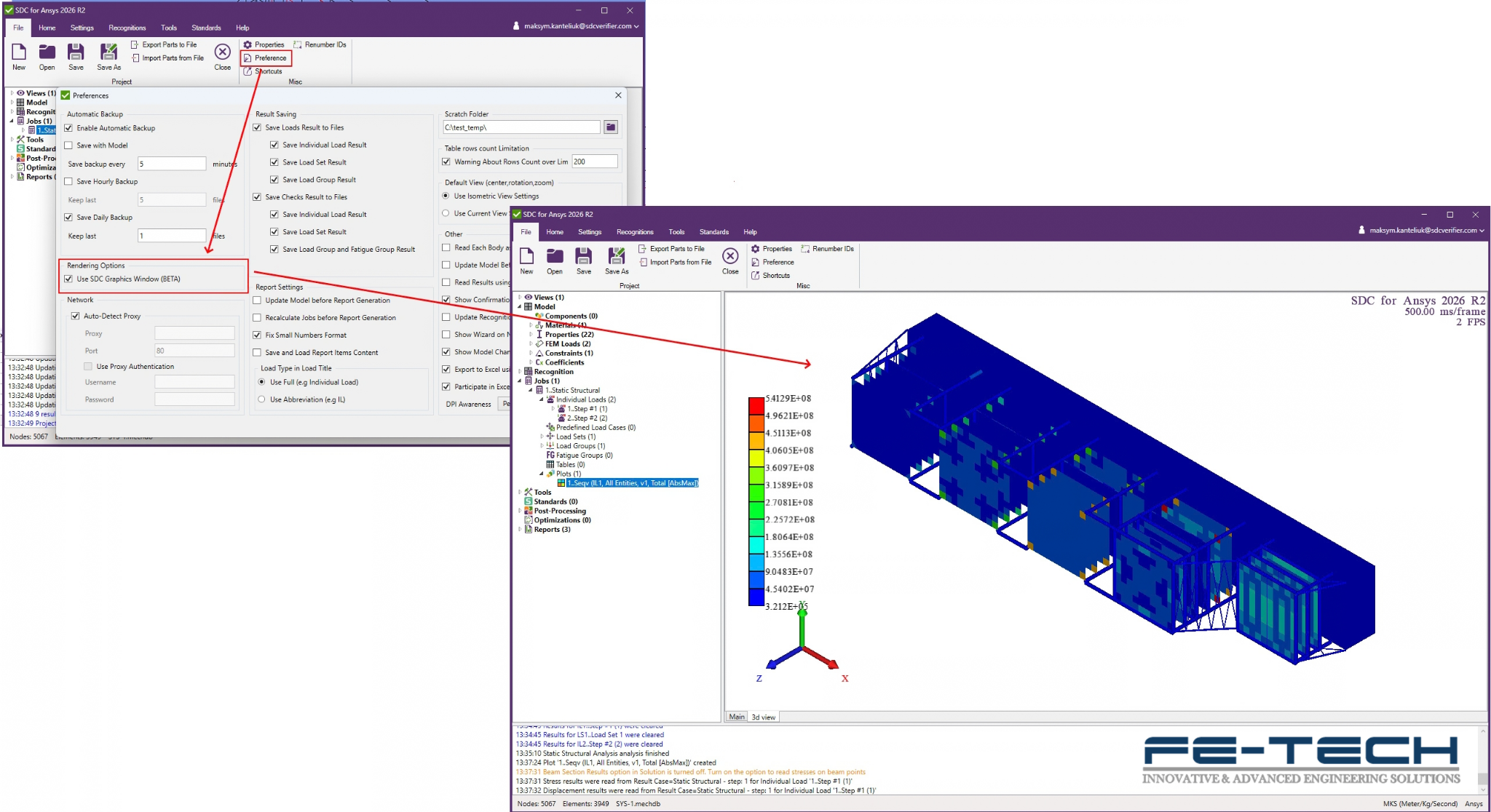
Task: Close the Preferences dialog
Action: click(x=618, y=95)
